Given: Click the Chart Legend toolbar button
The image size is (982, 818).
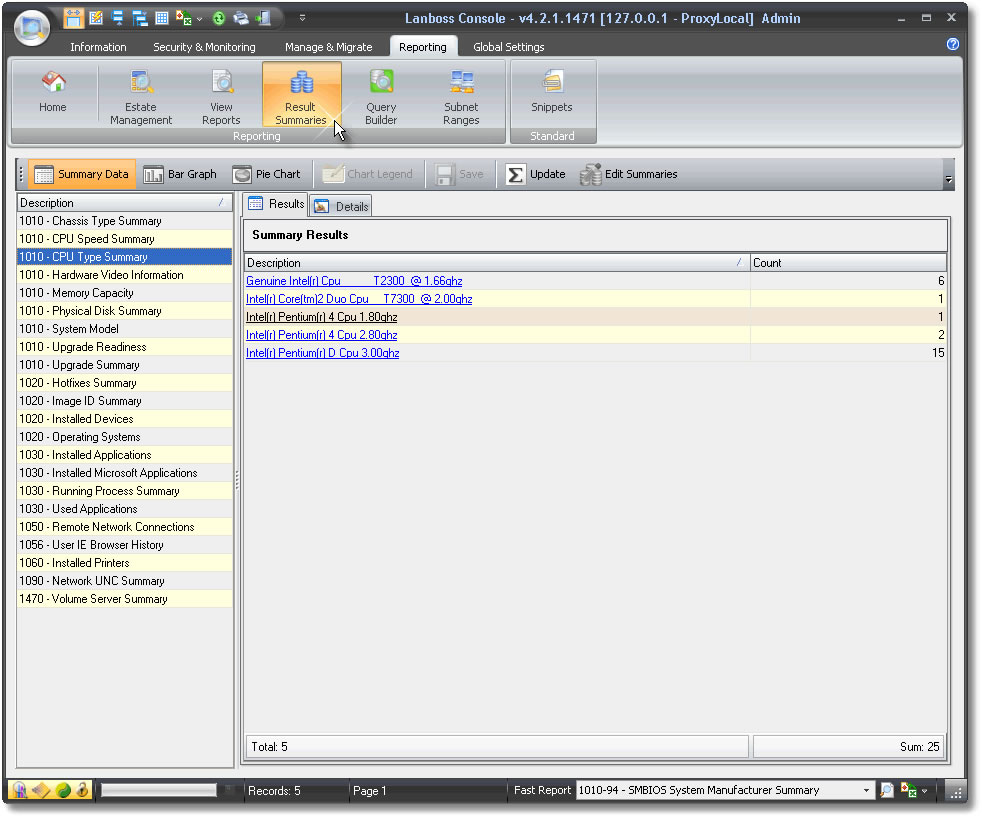Looking at the screenshot, I should [x=368, y=174].
